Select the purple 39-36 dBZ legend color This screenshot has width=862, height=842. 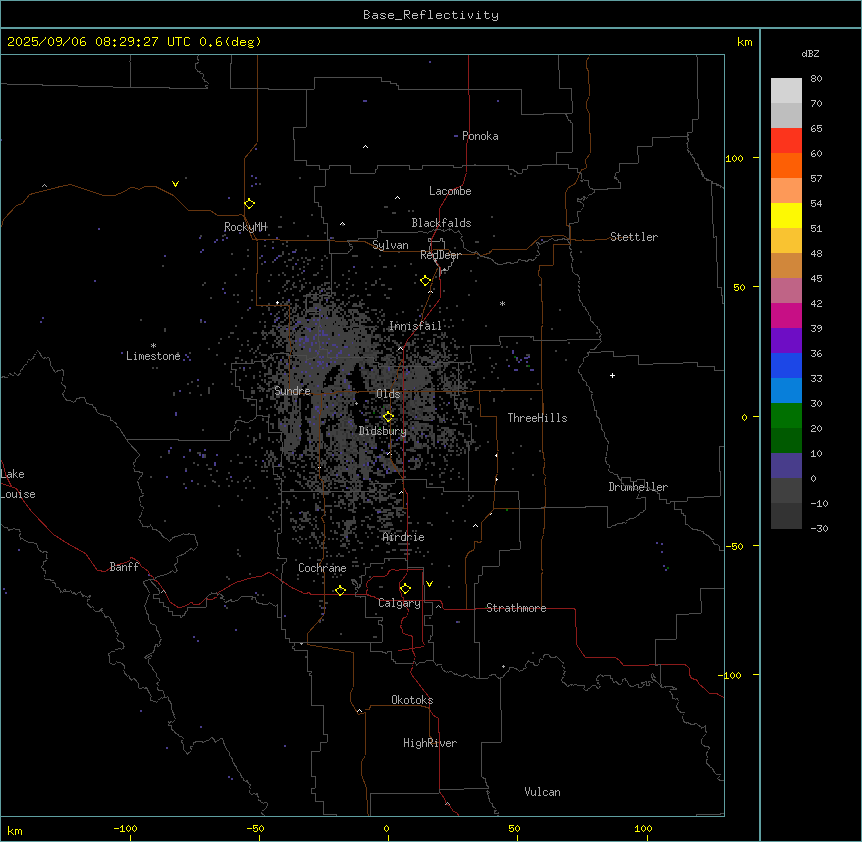coord(786,340)
